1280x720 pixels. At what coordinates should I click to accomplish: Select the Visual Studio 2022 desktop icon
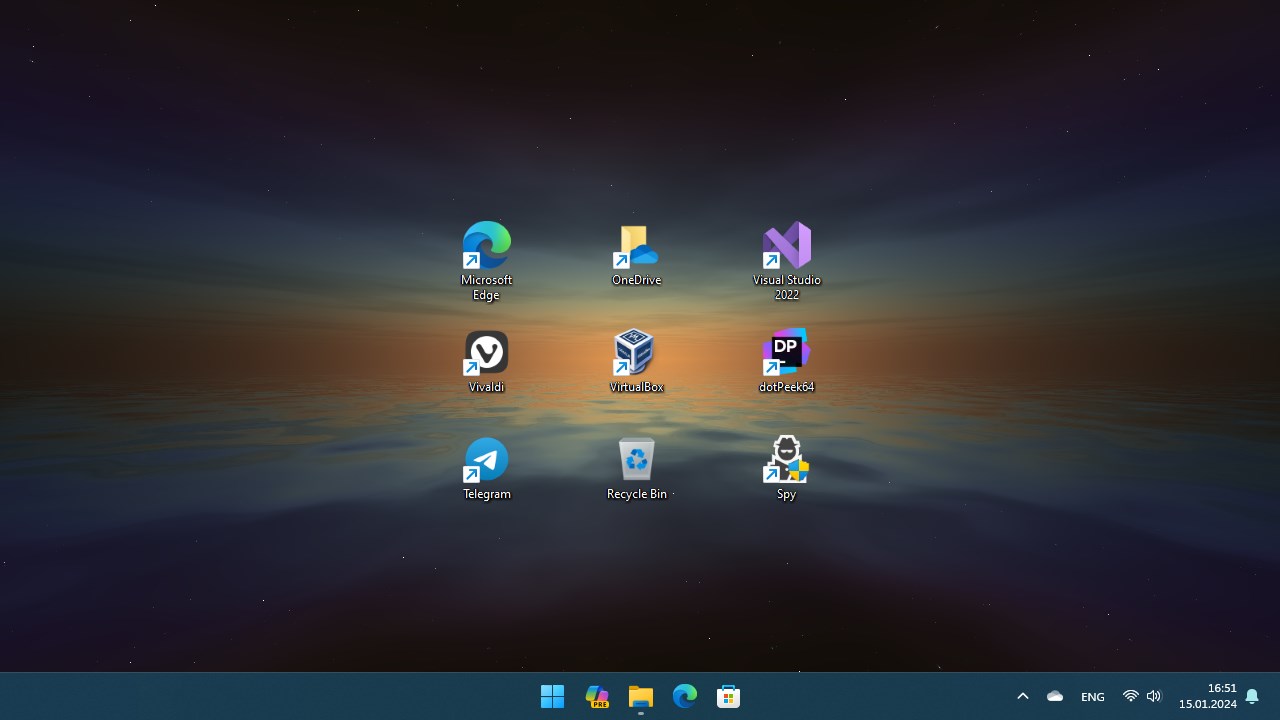click(x=787, y=260)
